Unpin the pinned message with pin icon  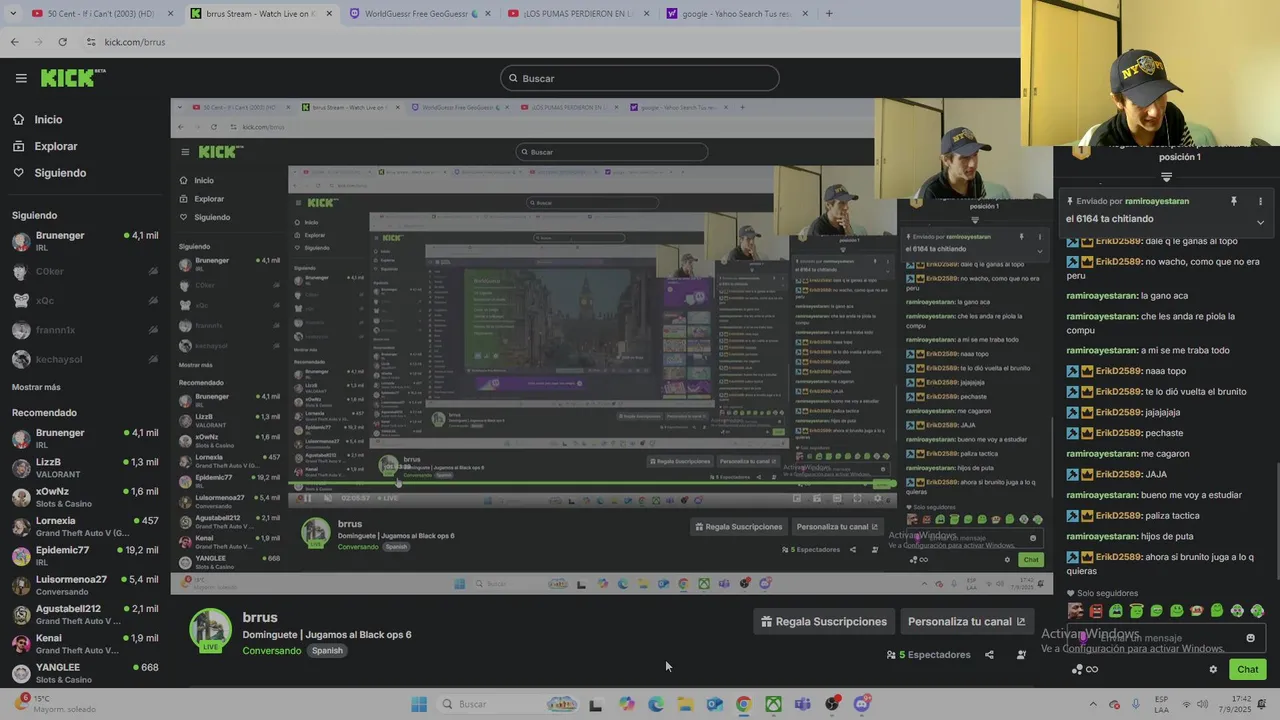click(x=1234, y=201)
